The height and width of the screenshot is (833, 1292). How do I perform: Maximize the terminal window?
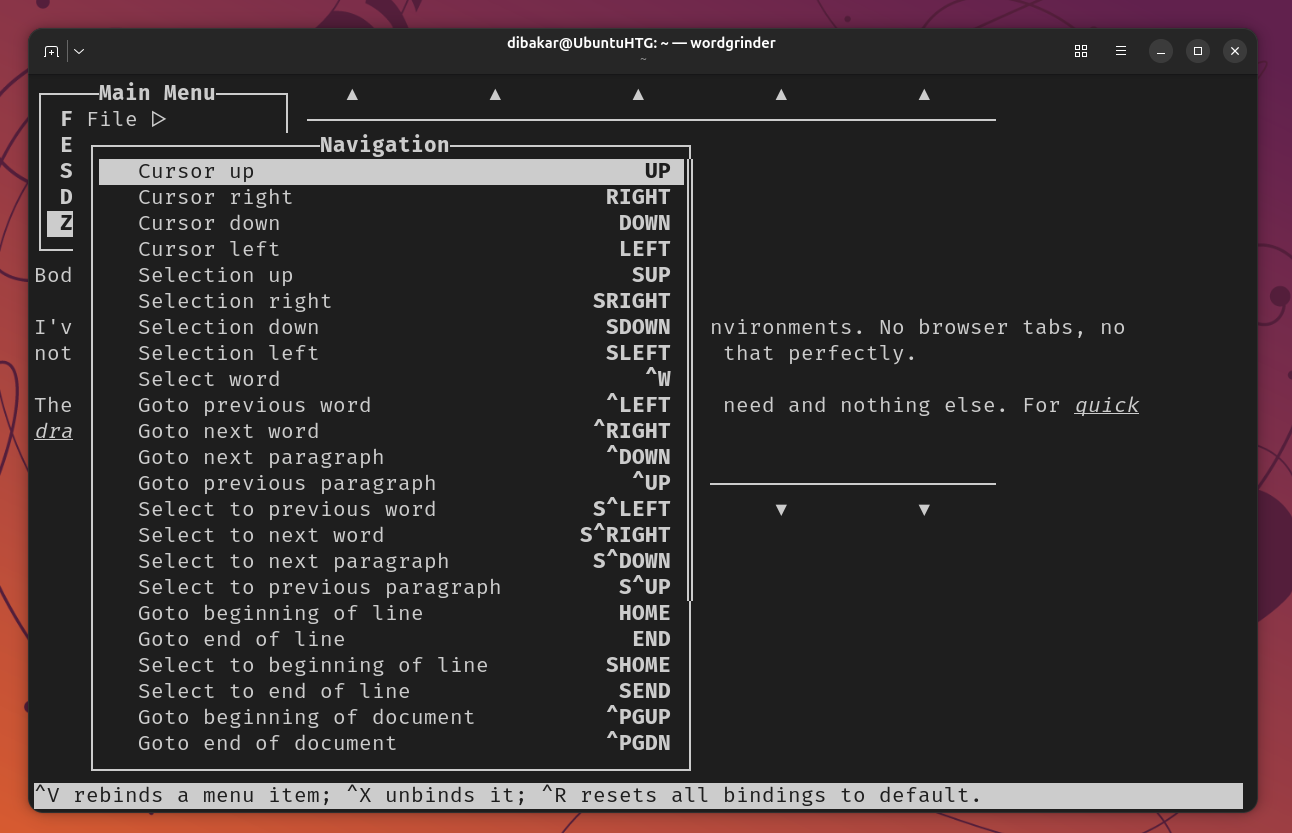[x=1198, y=51]
